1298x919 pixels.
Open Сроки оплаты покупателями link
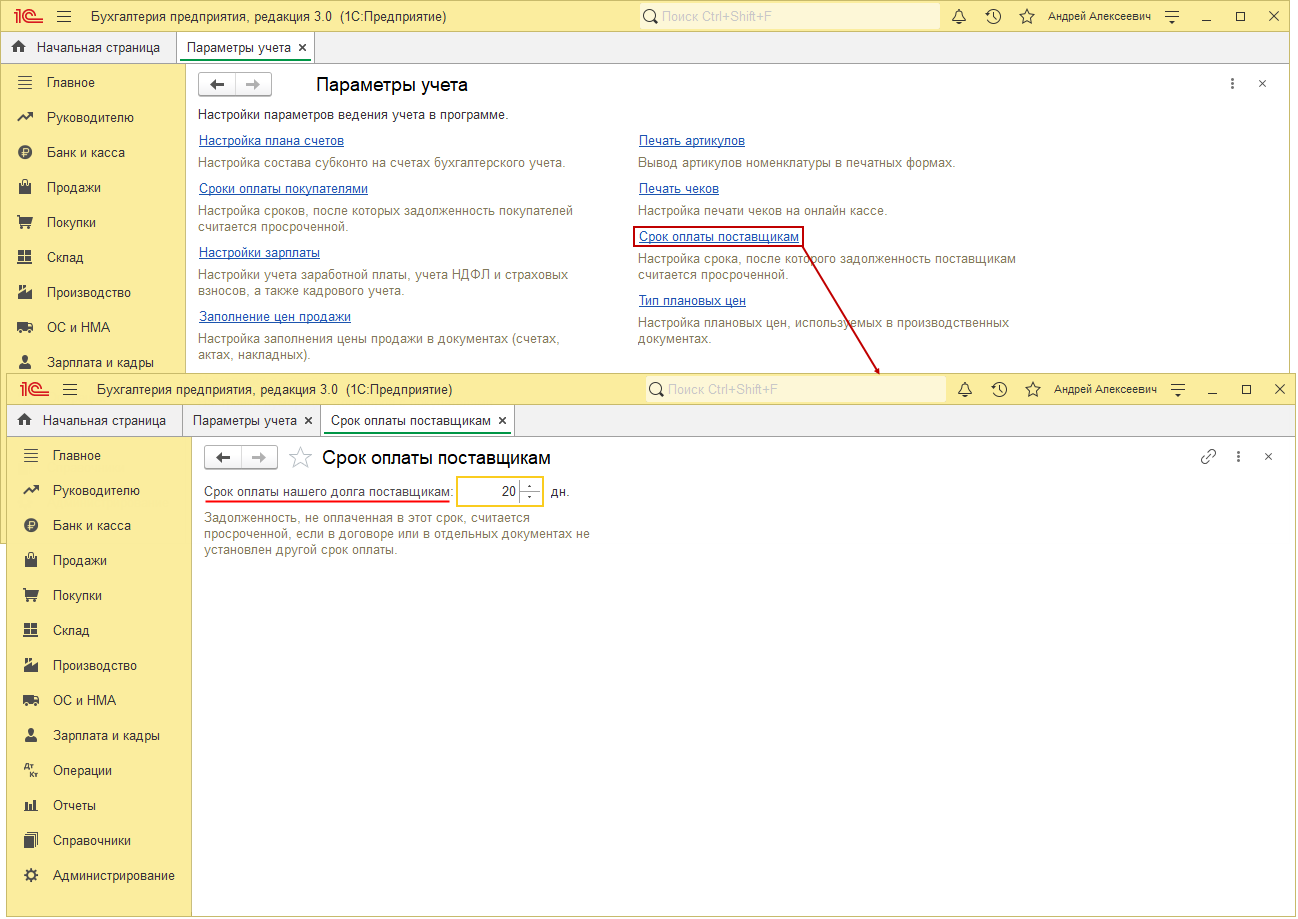click(x=283, y=189)
